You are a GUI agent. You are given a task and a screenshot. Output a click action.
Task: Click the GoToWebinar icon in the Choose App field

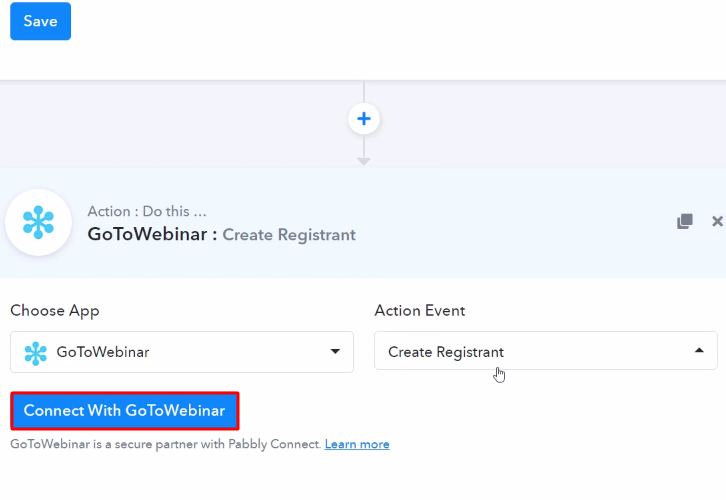click(36, 353)
